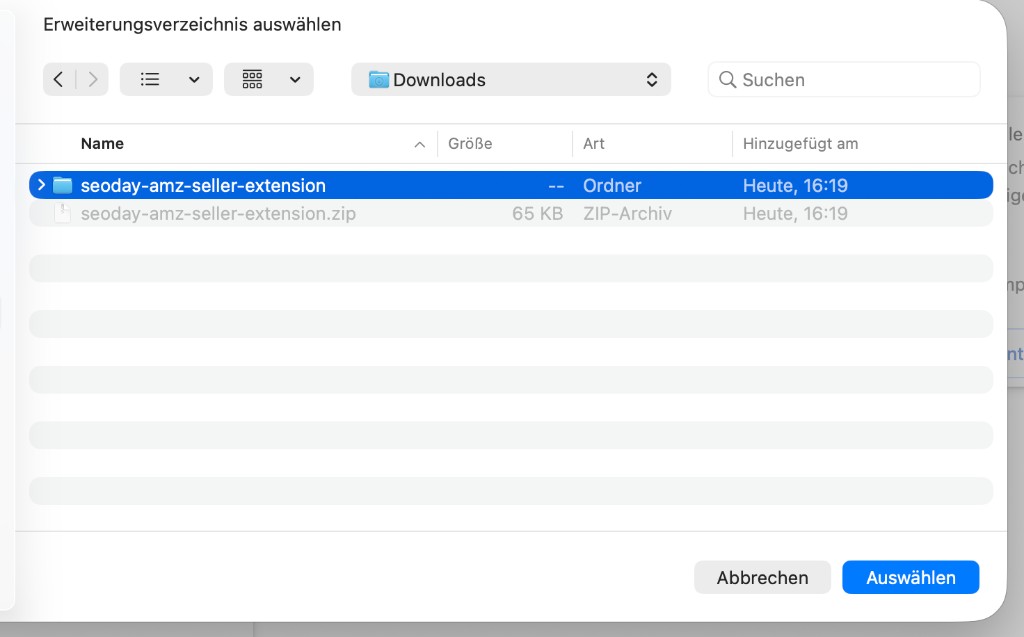Click the folder's Heute, 16:19 date
Screen dimensions: 1024x637
[x=795, y=186]
